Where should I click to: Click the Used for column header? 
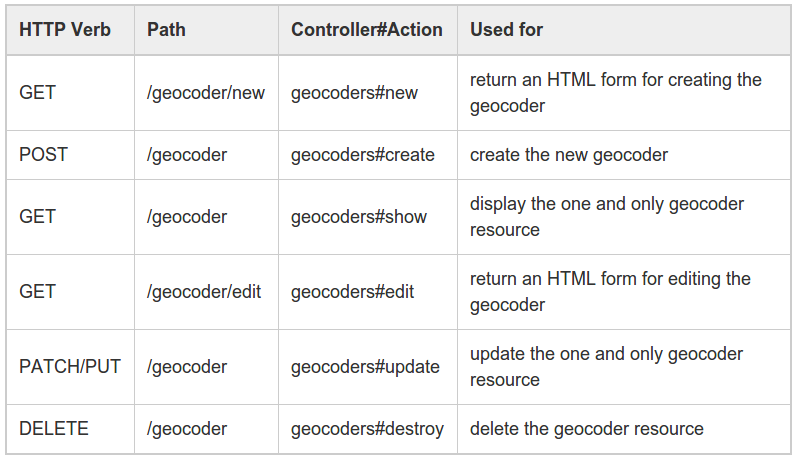506,30
